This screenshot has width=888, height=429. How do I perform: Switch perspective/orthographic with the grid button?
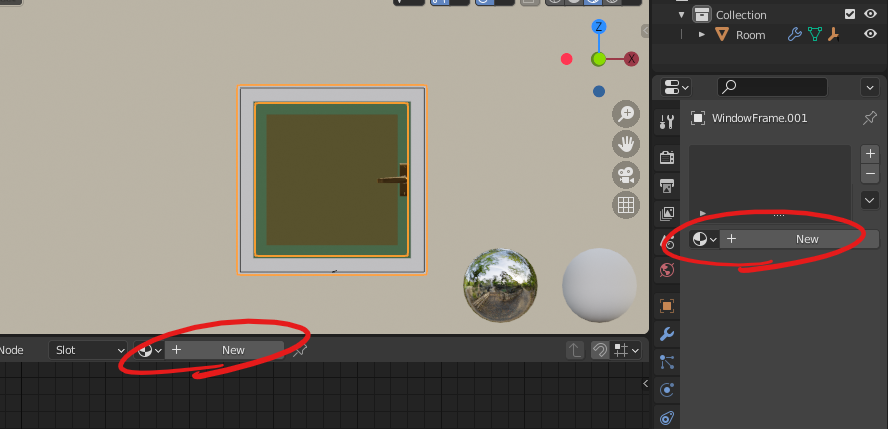(626, 205)
